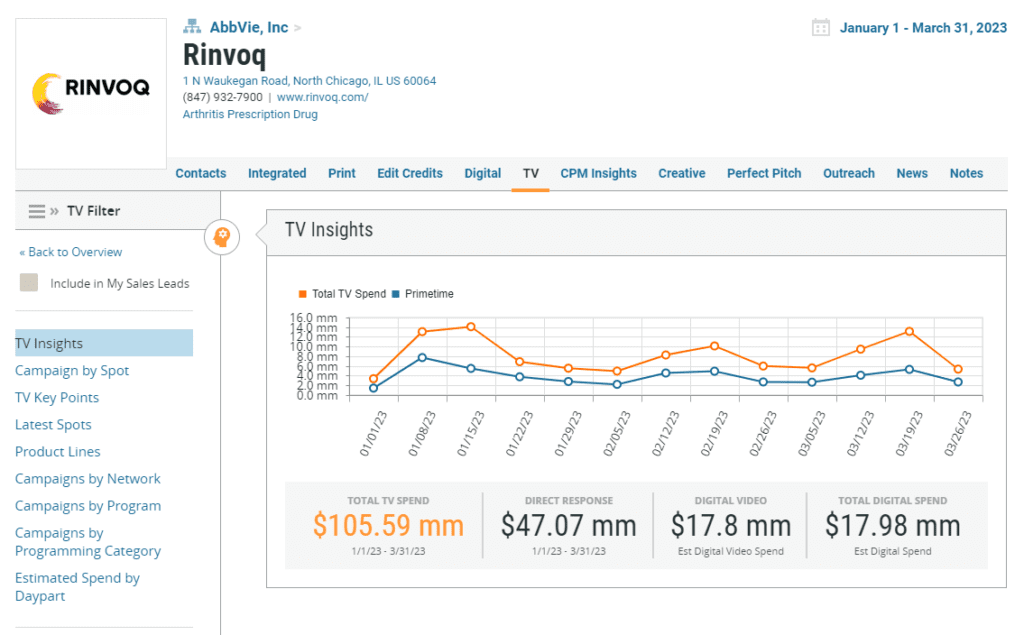Open the AbbVie, Inc parent company link
The height and width of the screenshot is (635, 1024).
coord(249,27)
